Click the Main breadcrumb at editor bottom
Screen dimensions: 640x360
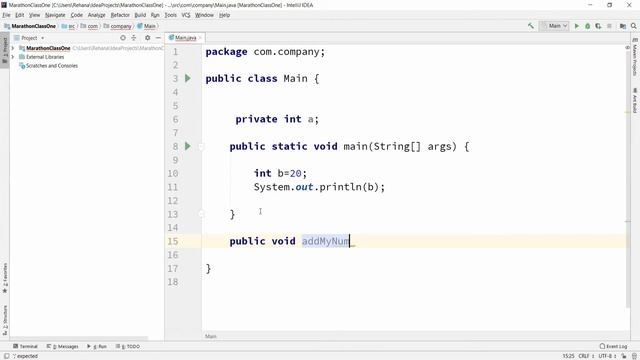tap(211, 336)
